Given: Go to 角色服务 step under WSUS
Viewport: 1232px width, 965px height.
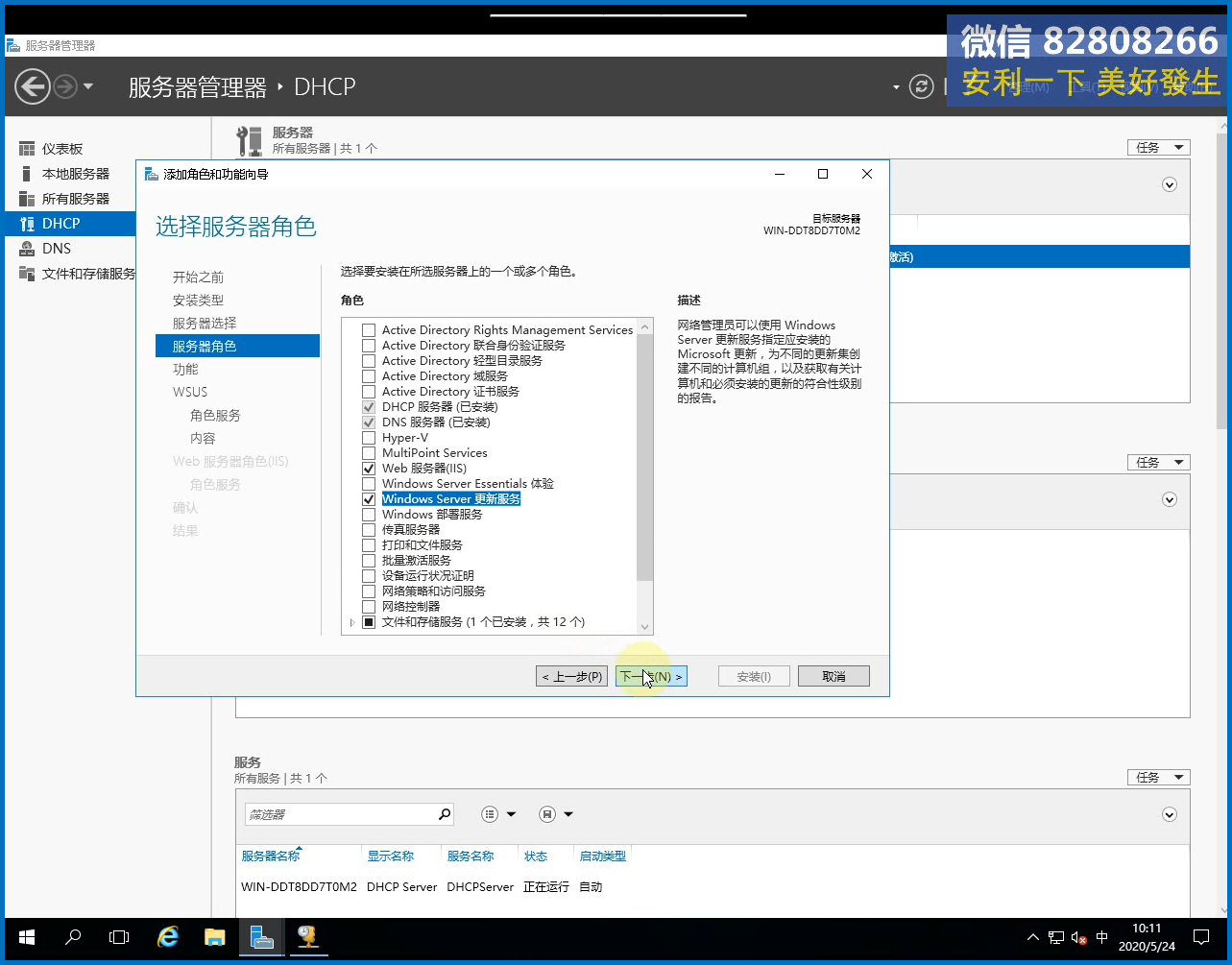Looking at the screenshot, I should coord(215,415).
